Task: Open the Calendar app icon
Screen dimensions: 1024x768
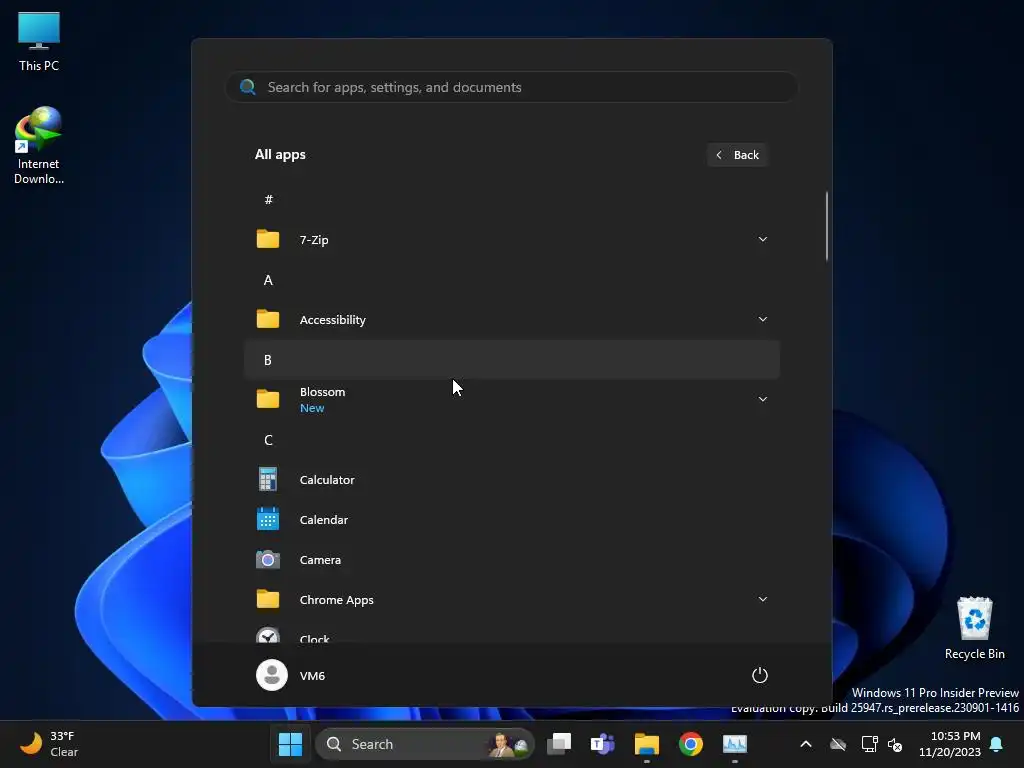Action: pos(268,519)
